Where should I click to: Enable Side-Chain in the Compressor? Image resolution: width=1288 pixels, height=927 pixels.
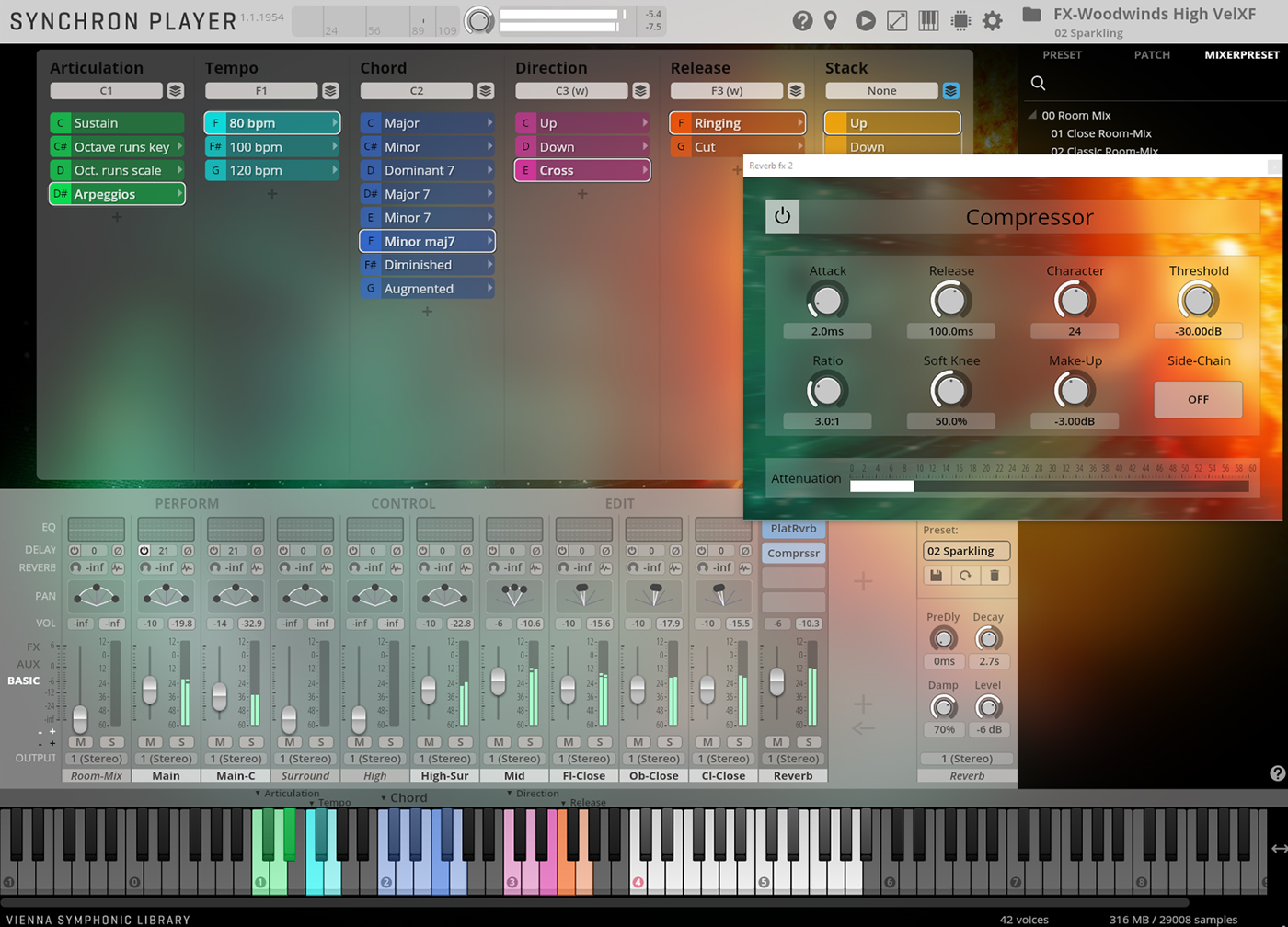tap(1198, 399)
